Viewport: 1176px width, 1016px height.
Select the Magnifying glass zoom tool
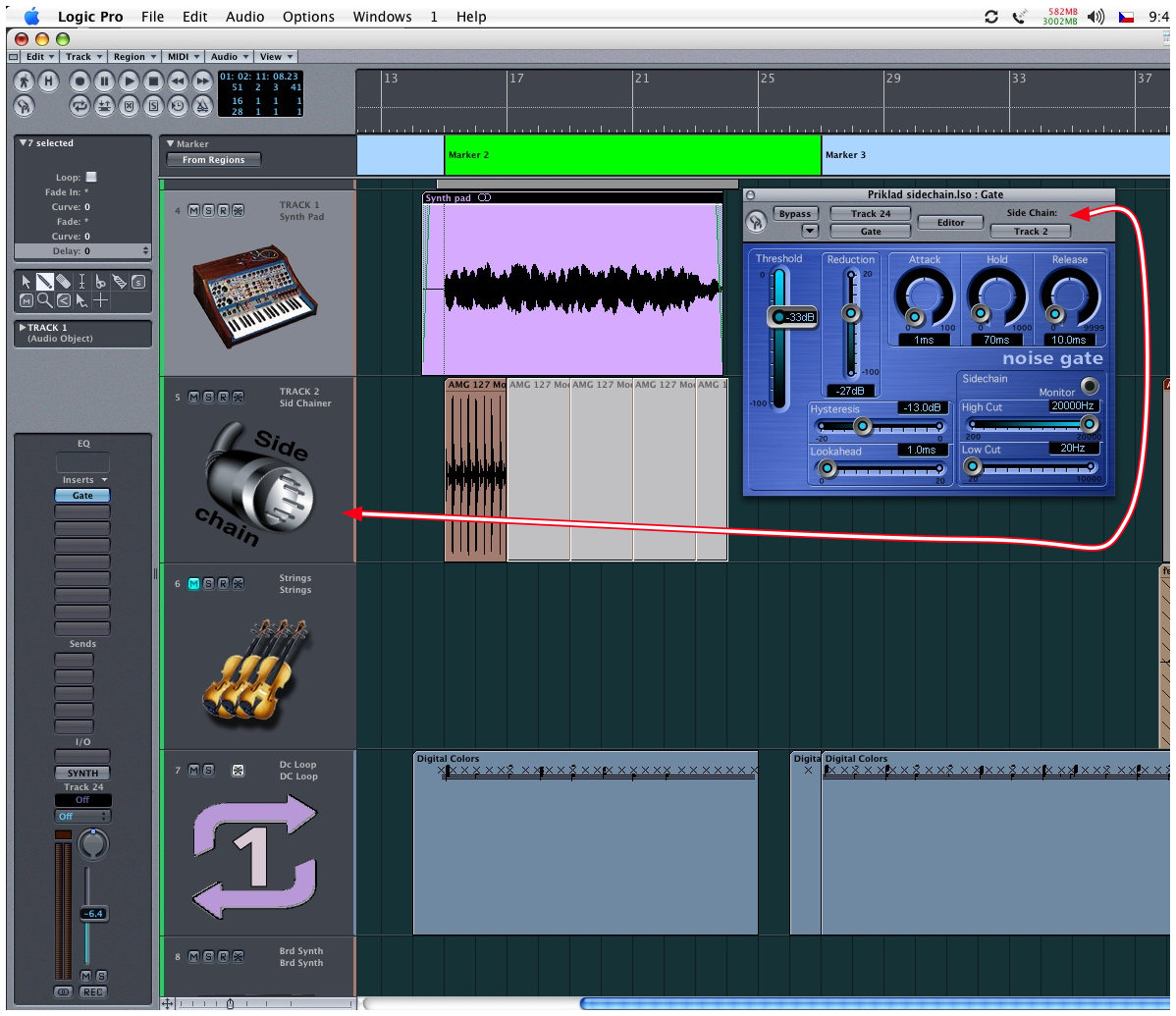click(x=45, y=300)
